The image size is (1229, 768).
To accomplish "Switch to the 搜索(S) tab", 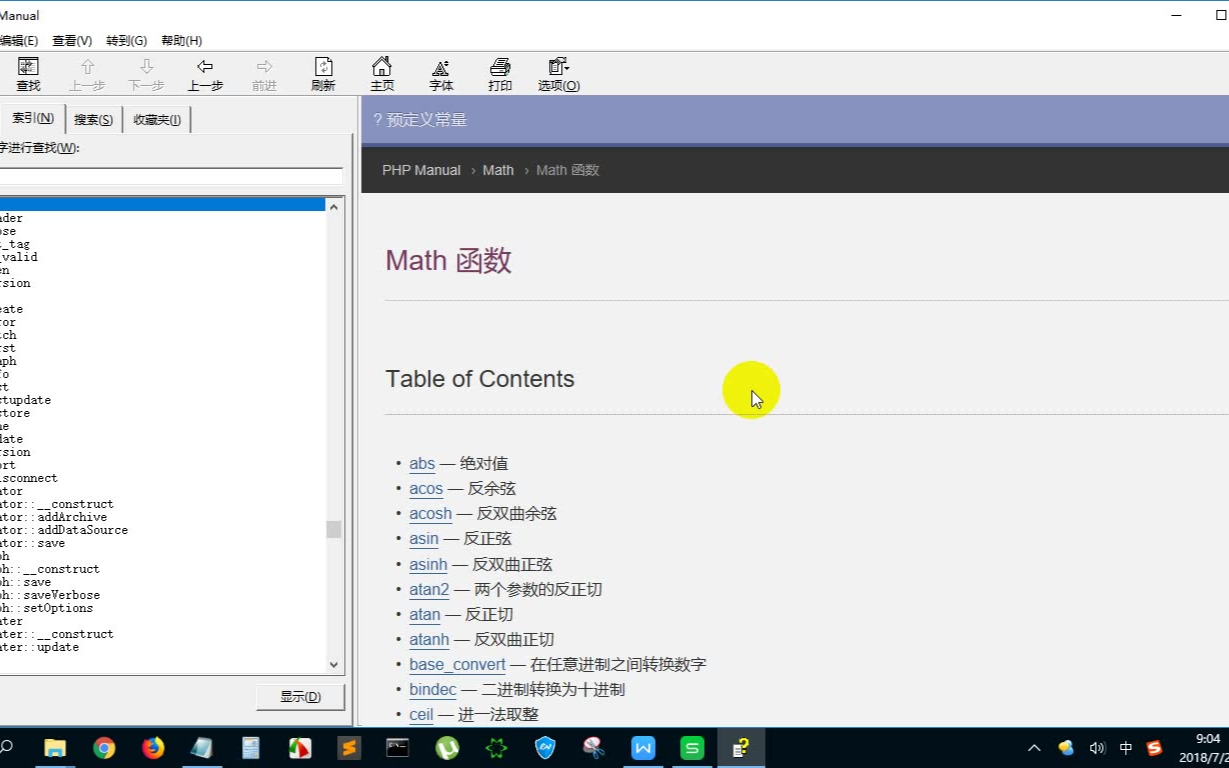I will pyautogui.click(x=92, y=118).
